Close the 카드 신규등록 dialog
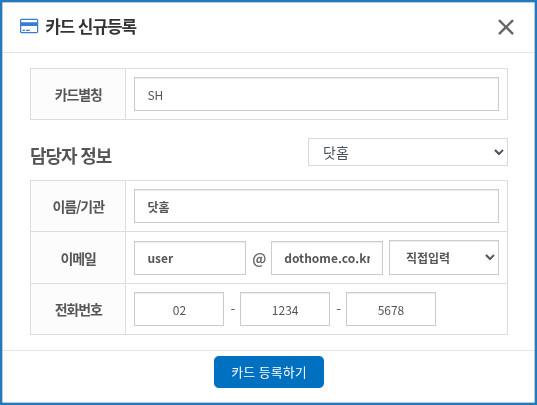Image resolution: width=537 pixels, height=405 pixels. (506, 27)
